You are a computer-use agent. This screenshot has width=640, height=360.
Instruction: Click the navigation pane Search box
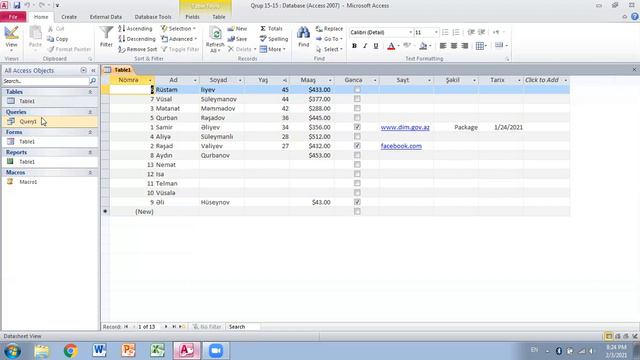coord(45,81)
